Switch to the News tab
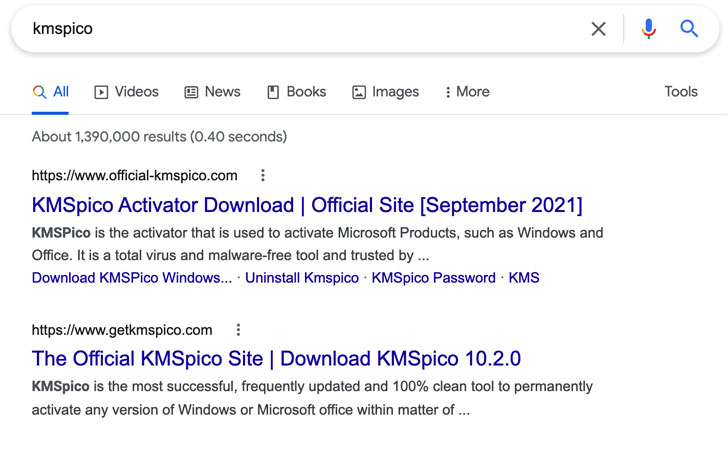 (212, 92)
